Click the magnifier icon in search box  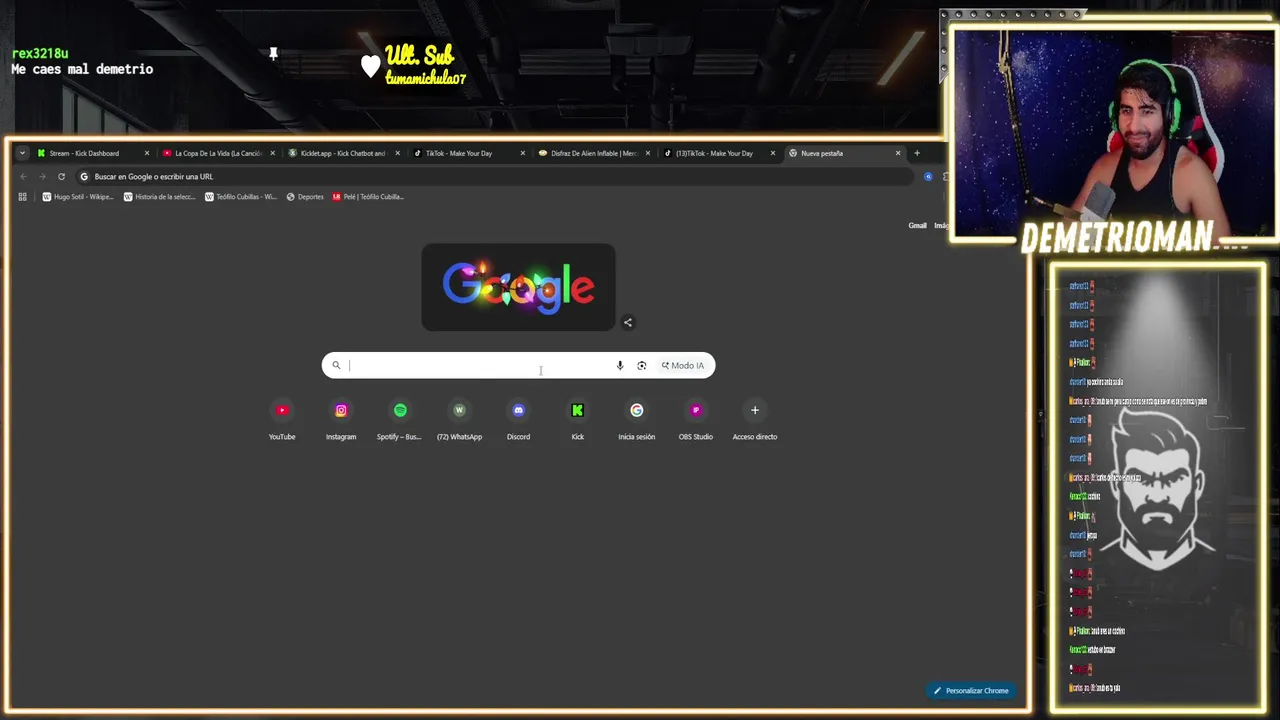[336, 365]
